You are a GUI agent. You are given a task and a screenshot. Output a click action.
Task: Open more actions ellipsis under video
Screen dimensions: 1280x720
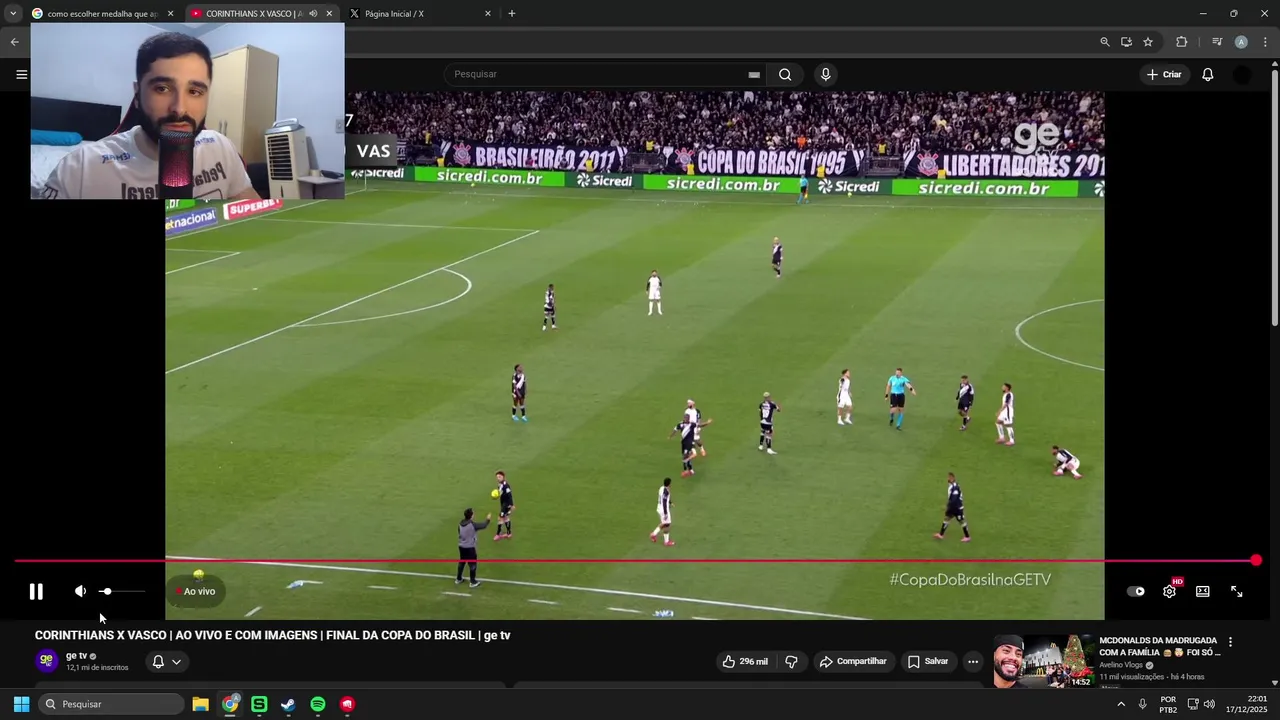[973, 661]
